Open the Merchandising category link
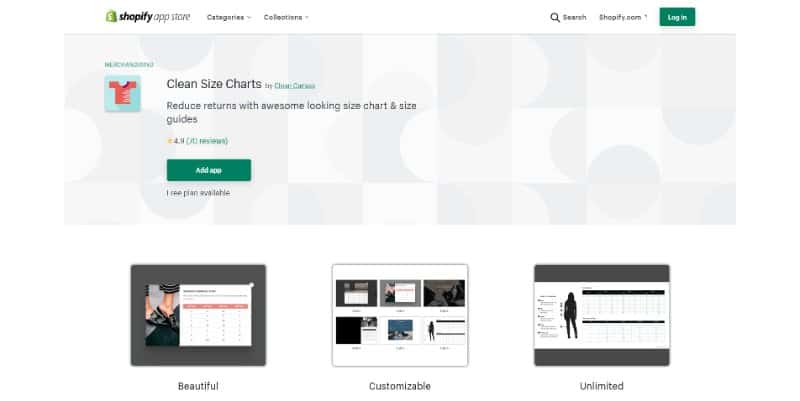Viewport: 800px width, 401px height. pyautogui.click(x=129, y=65)
